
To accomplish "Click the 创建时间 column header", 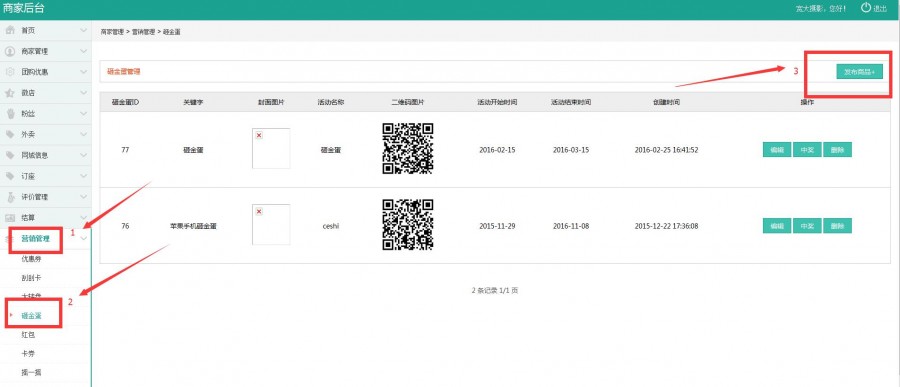I will (x=666, y=102).
